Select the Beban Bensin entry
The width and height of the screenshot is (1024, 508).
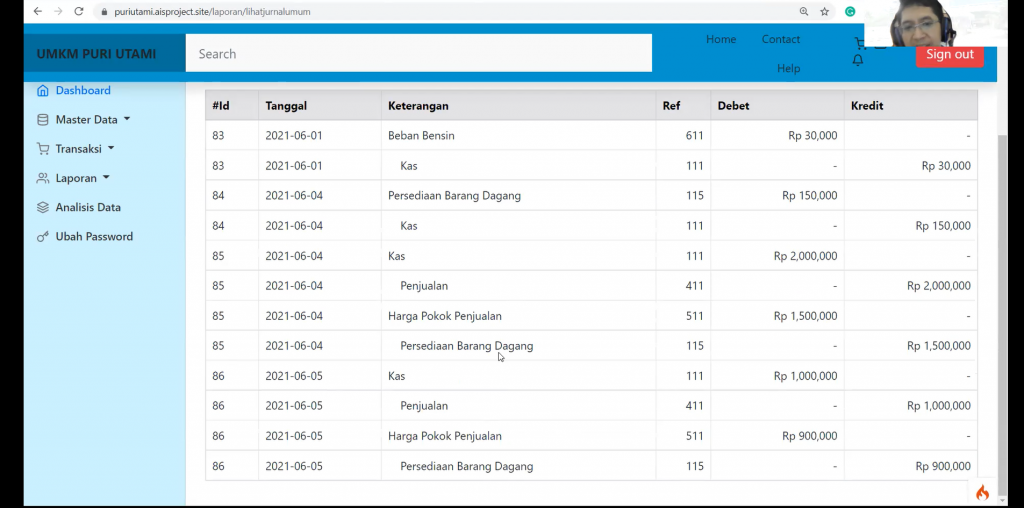pos(421,136)
